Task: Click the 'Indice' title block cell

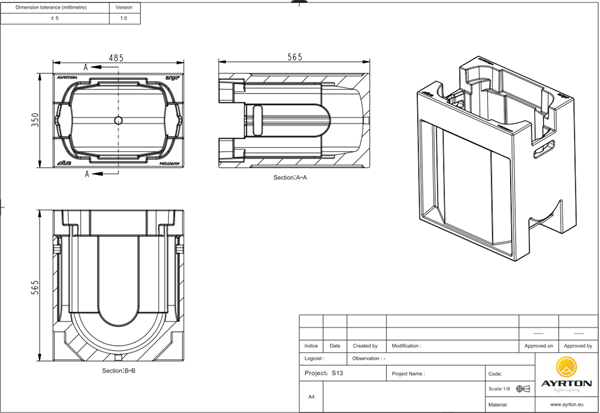Action: (311, 346)
